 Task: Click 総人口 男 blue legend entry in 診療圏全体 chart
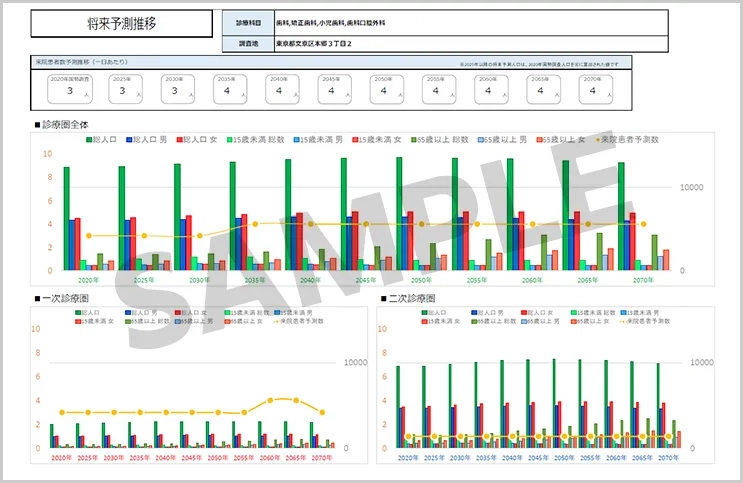(146, 140)
